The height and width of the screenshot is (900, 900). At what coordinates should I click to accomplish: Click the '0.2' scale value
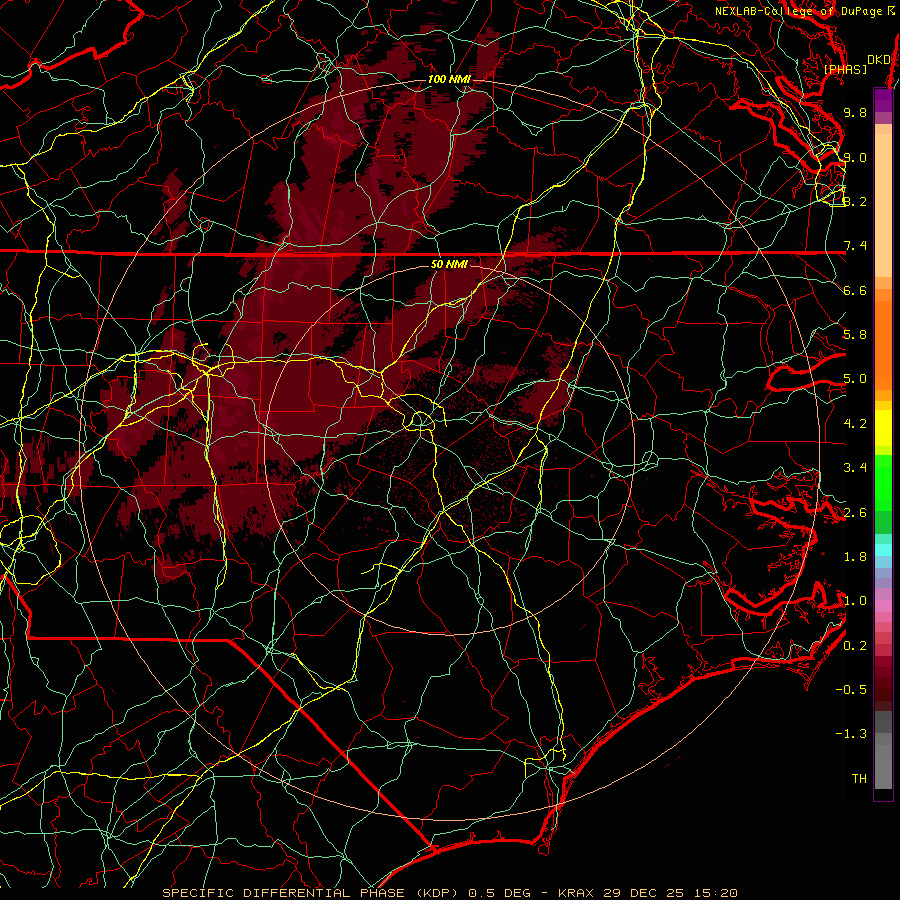pyautogui.click(x=855, y=646)
